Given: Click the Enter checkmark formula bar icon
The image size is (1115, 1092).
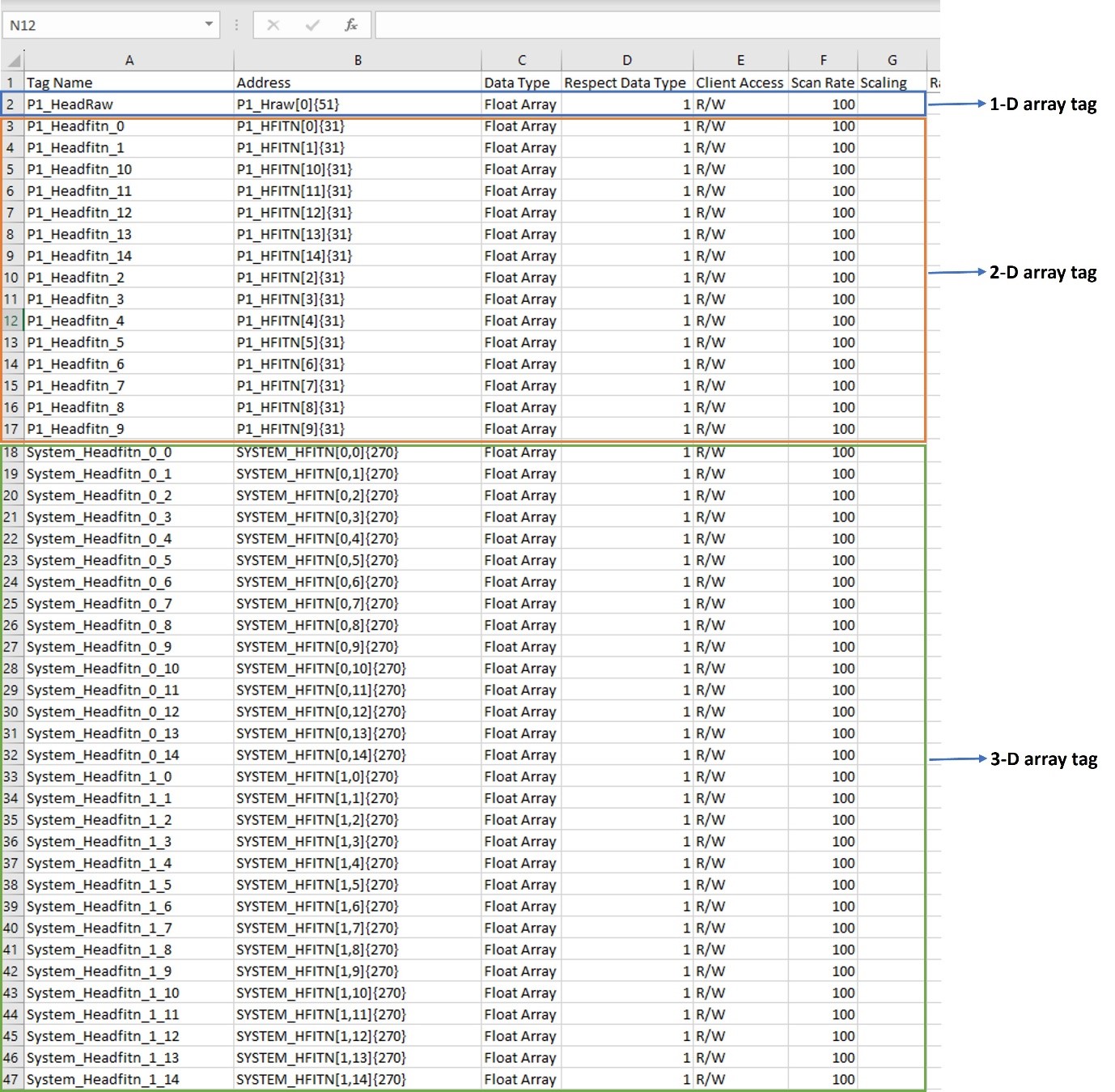Looking at the screenshot, I should [312, 25].
